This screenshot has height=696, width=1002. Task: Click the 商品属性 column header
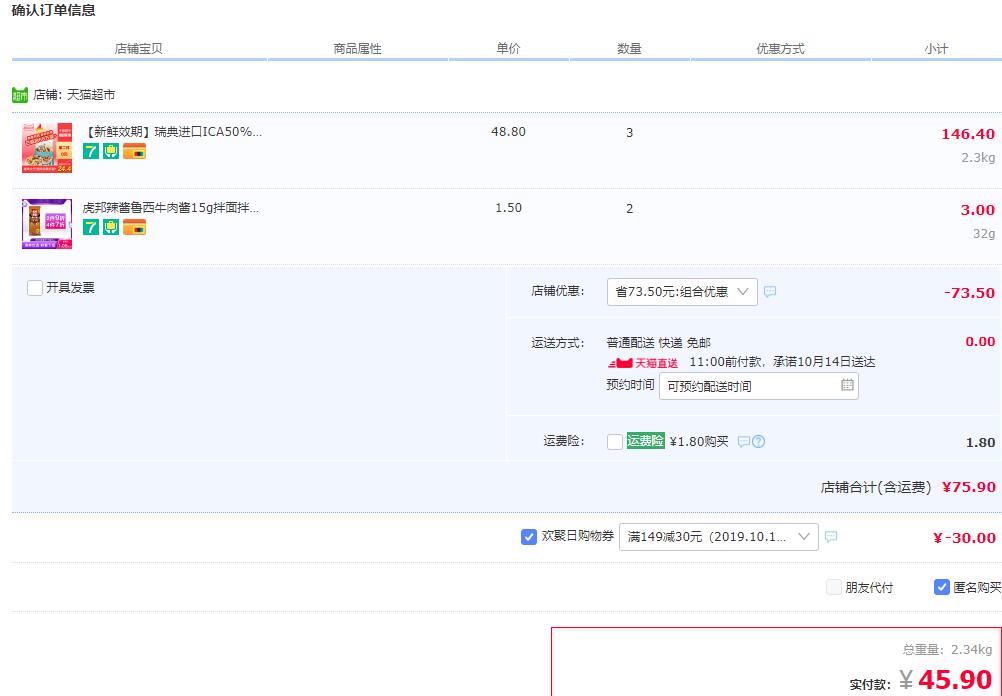pyautogui.click(x=357, y=49)
